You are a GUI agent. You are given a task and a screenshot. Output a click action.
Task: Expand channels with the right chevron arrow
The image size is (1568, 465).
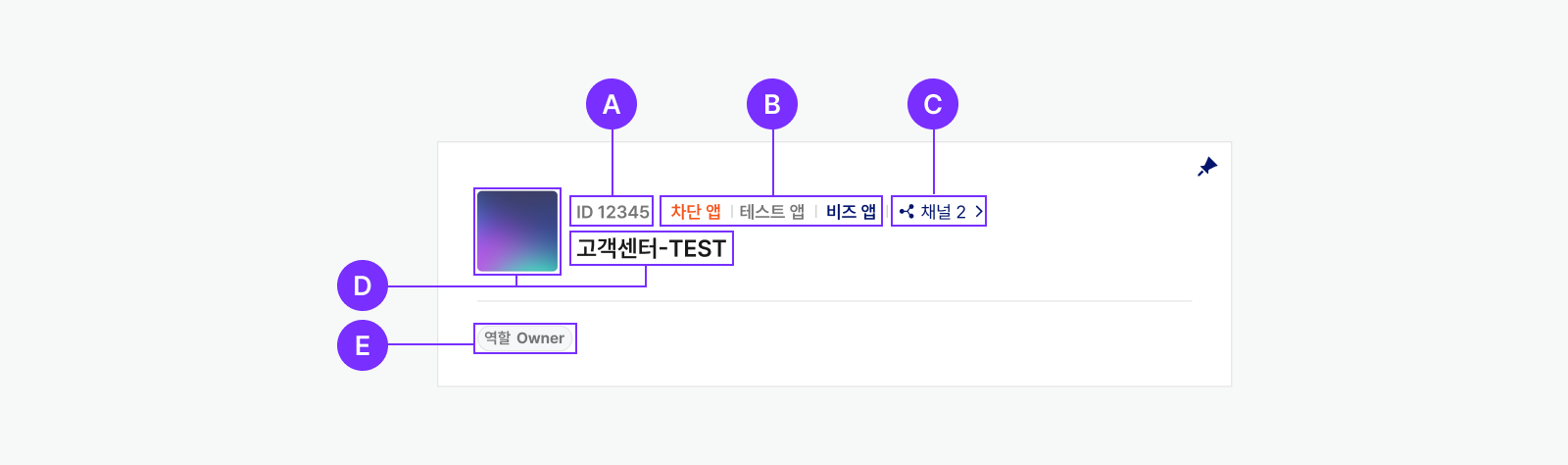point(978,211)
